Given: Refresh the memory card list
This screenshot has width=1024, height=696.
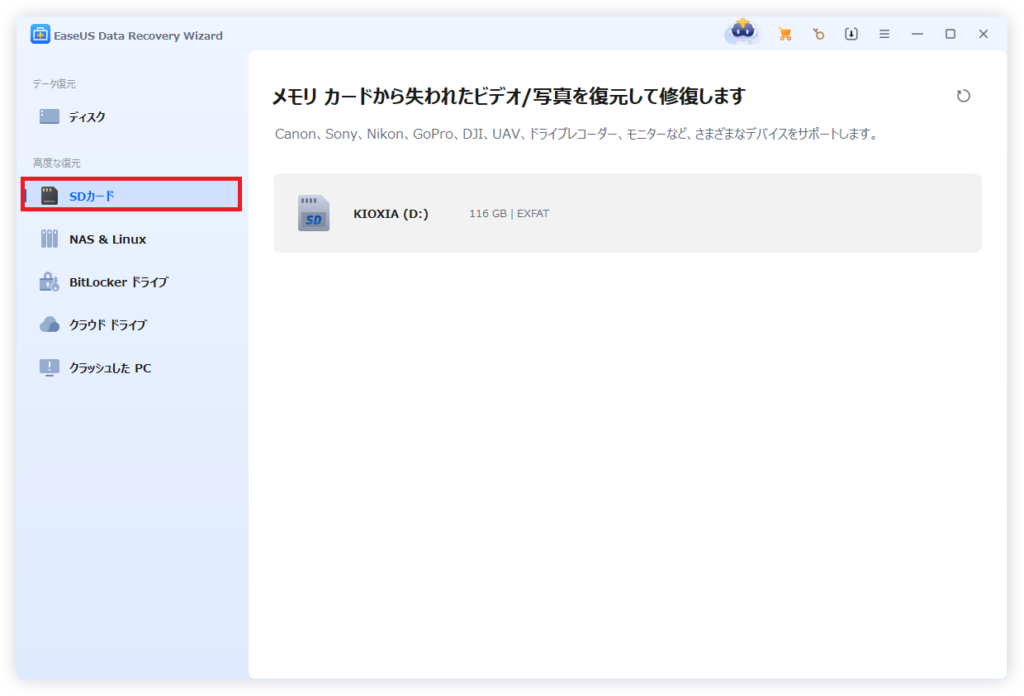Looking at the screenshot, I should point(963,96).
